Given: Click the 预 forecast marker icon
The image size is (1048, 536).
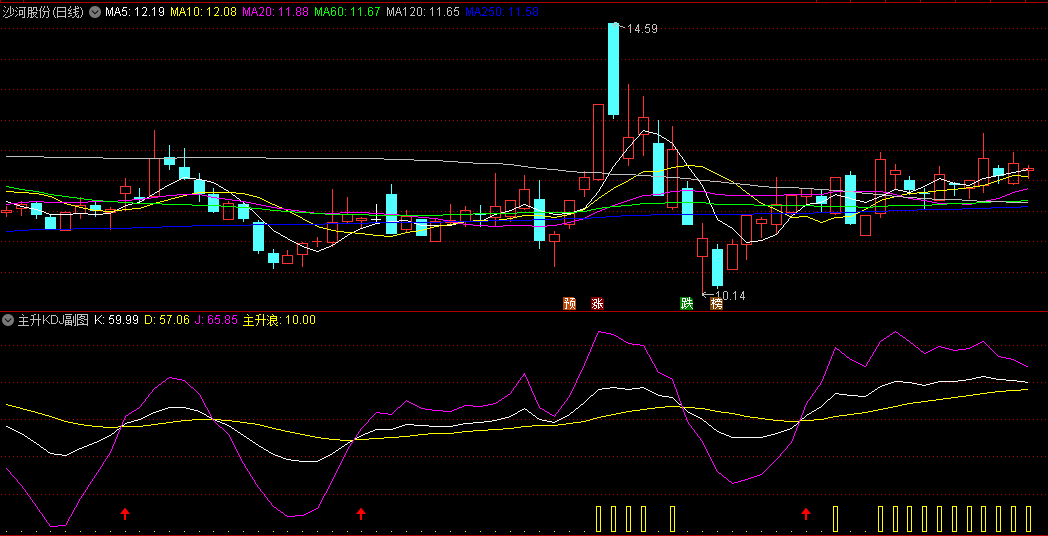Looking at the screenshot, I should (x=570, y=303).
